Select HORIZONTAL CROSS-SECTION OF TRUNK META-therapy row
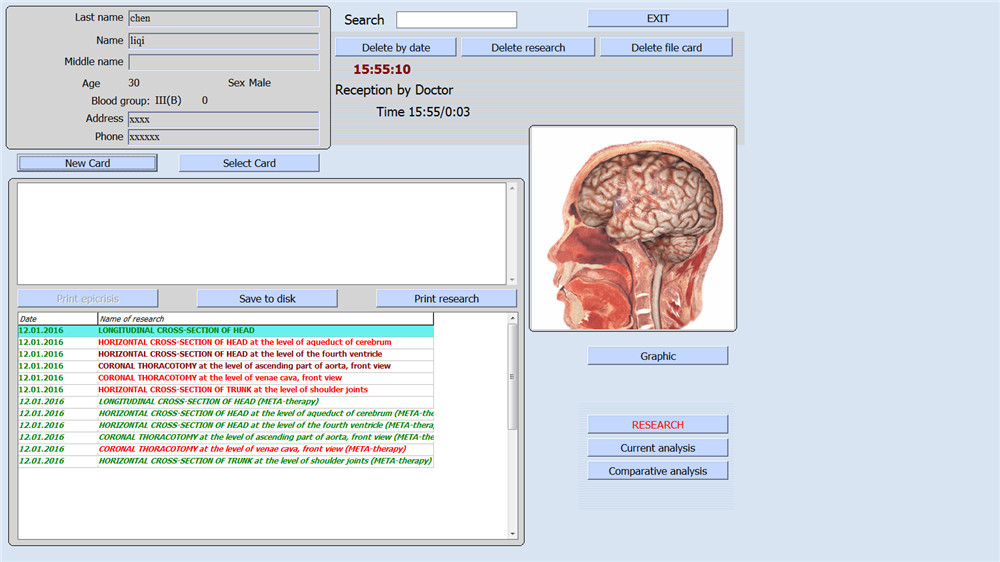 (226, 461)
